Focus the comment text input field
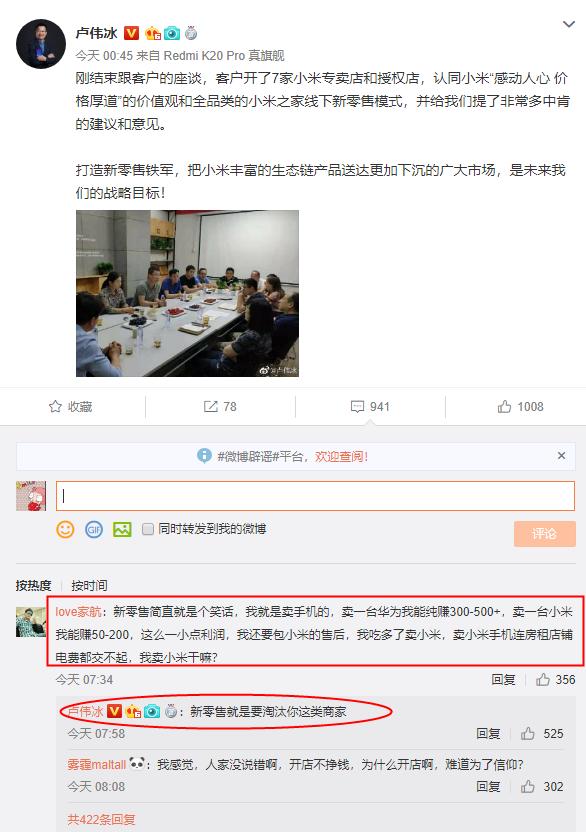The image size is (586, 832). point(315,496)
